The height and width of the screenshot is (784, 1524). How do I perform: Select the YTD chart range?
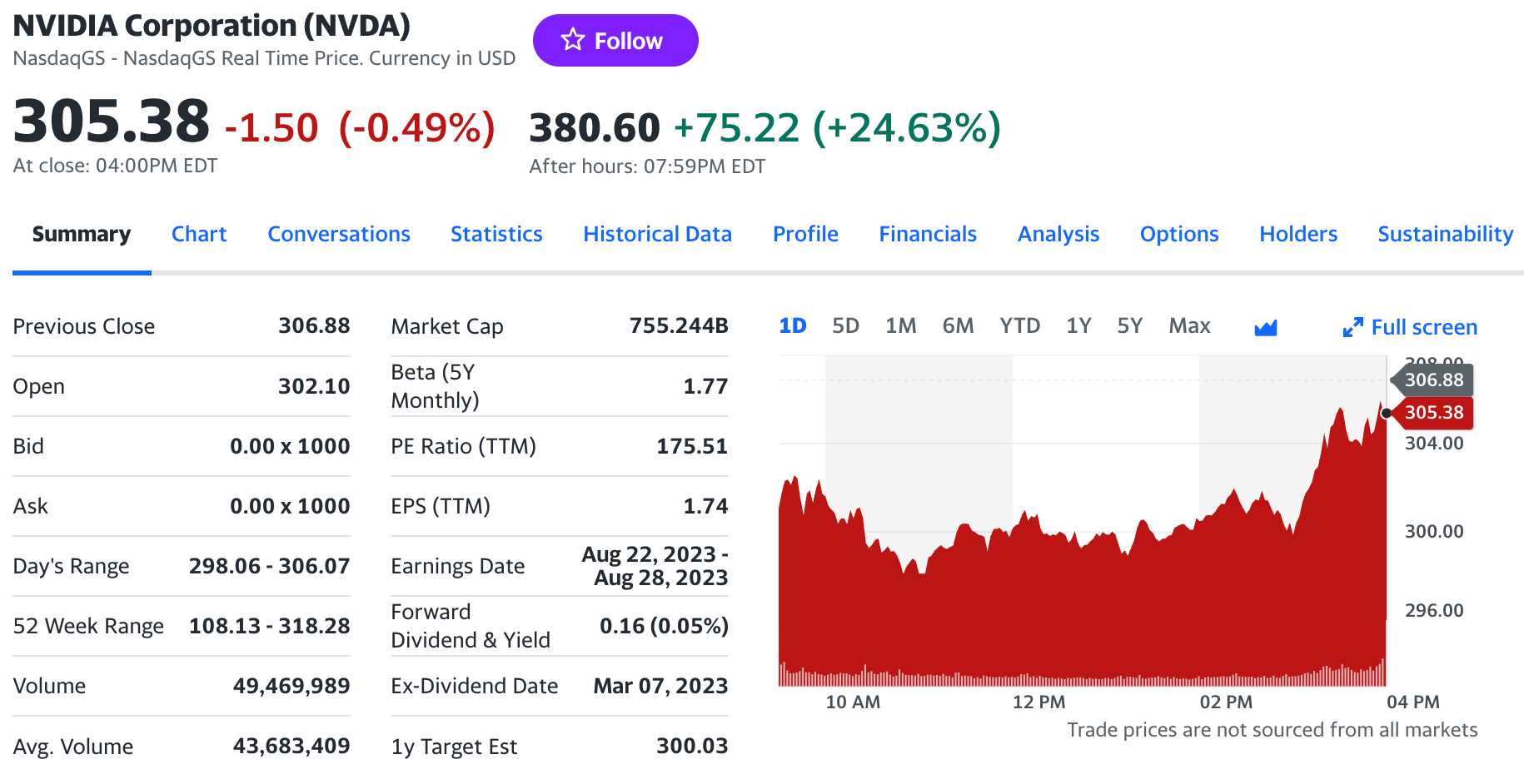coord(1019,326)
